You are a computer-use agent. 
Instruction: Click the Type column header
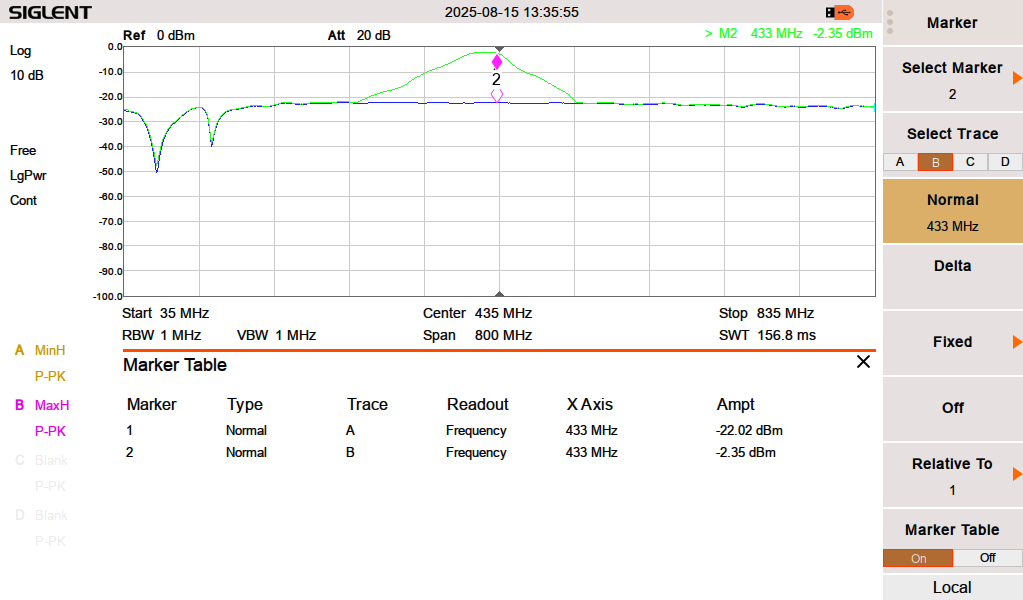[245, 404]
